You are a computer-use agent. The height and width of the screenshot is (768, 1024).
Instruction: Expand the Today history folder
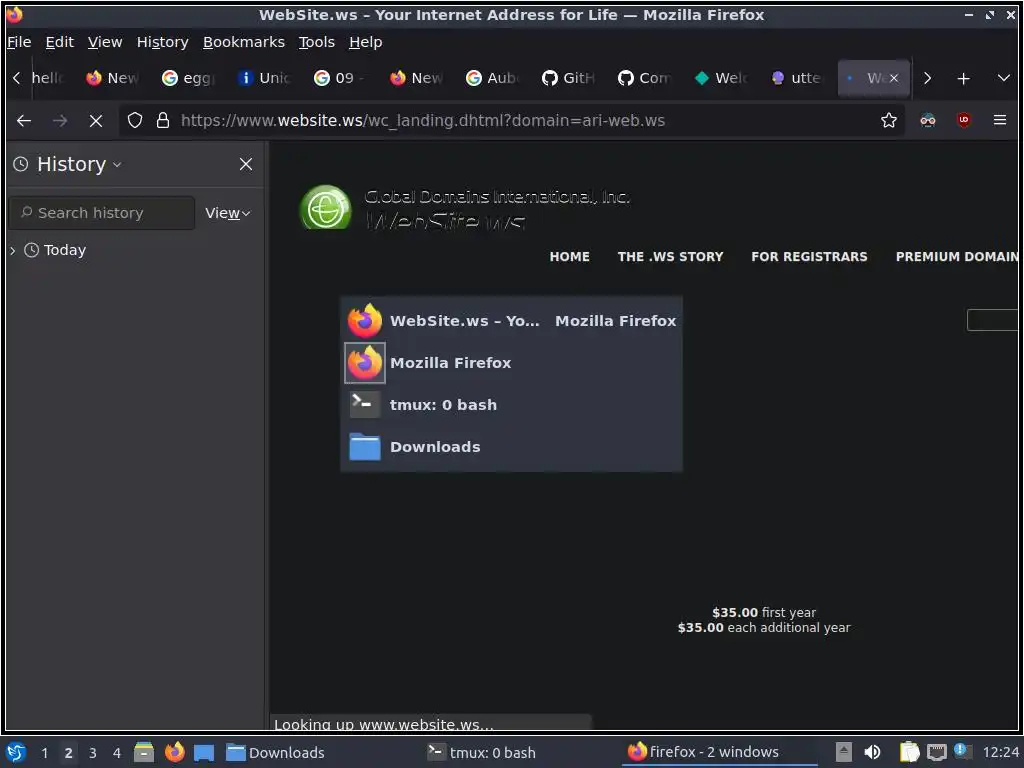12,250
